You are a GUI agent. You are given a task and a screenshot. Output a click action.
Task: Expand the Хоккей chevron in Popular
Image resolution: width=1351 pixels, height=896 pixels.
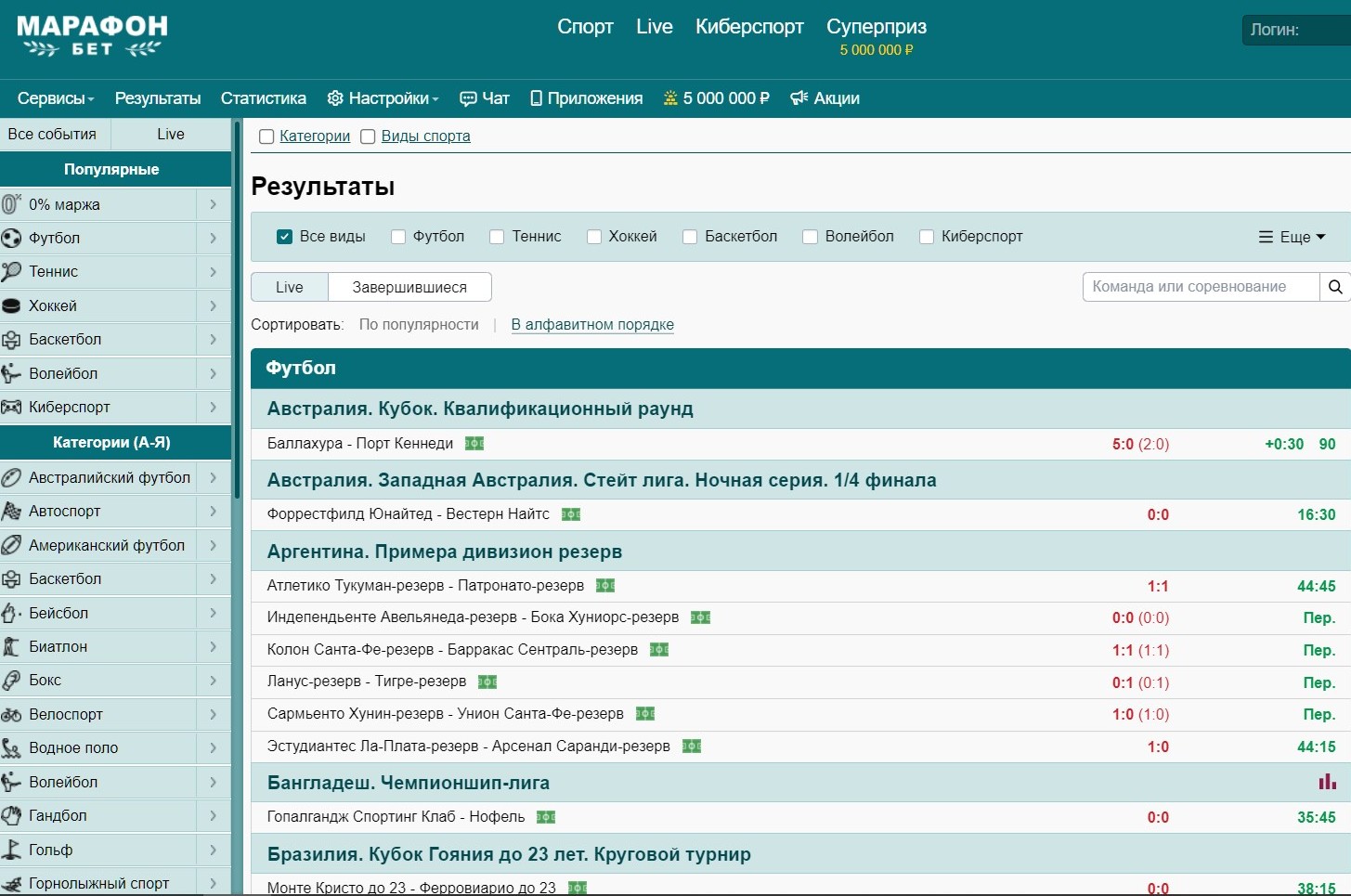(x=214, y=305)
